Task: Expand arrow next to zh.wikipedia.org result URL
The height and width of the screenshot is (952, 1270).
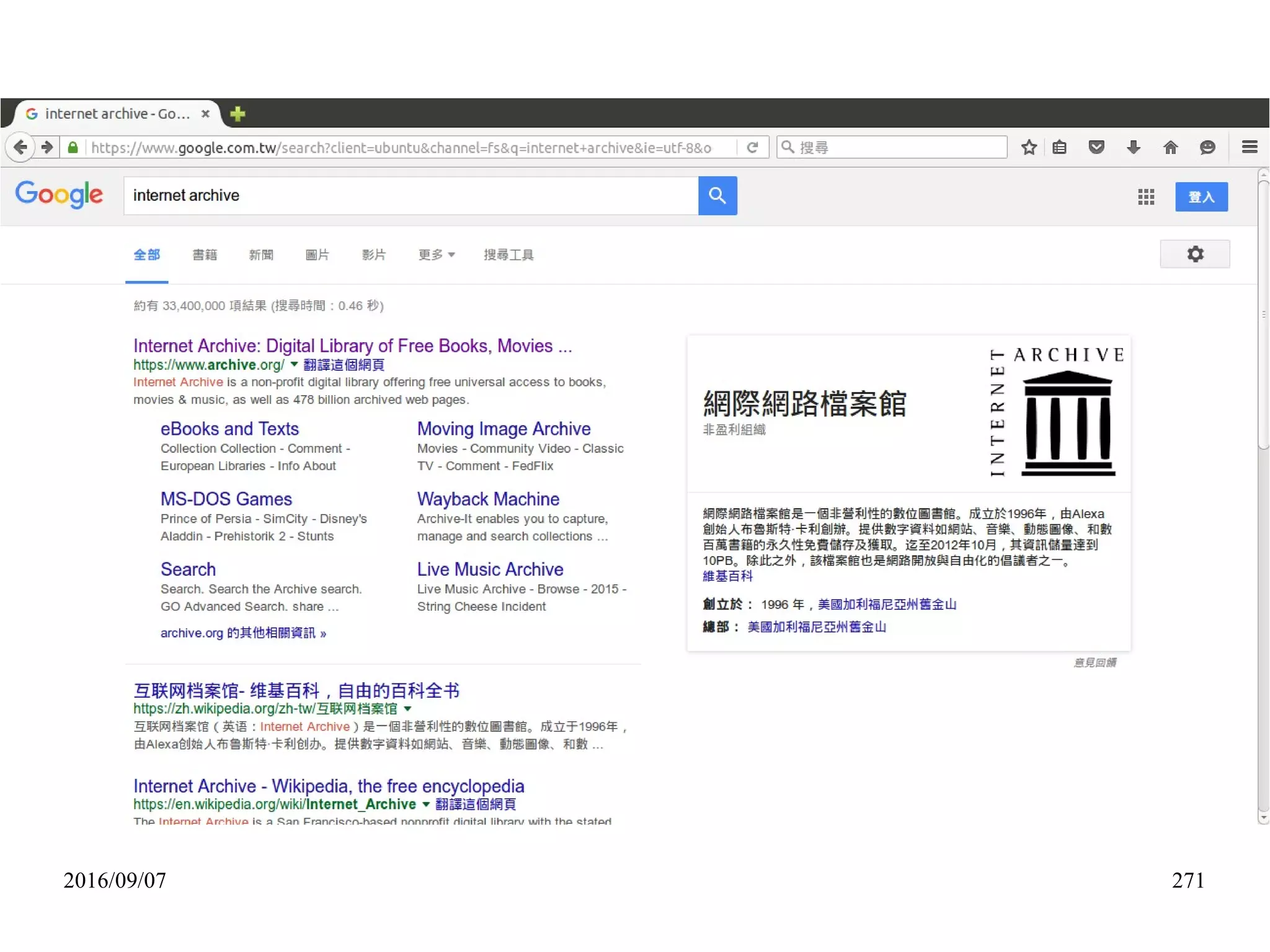Action: click(407, 709)
